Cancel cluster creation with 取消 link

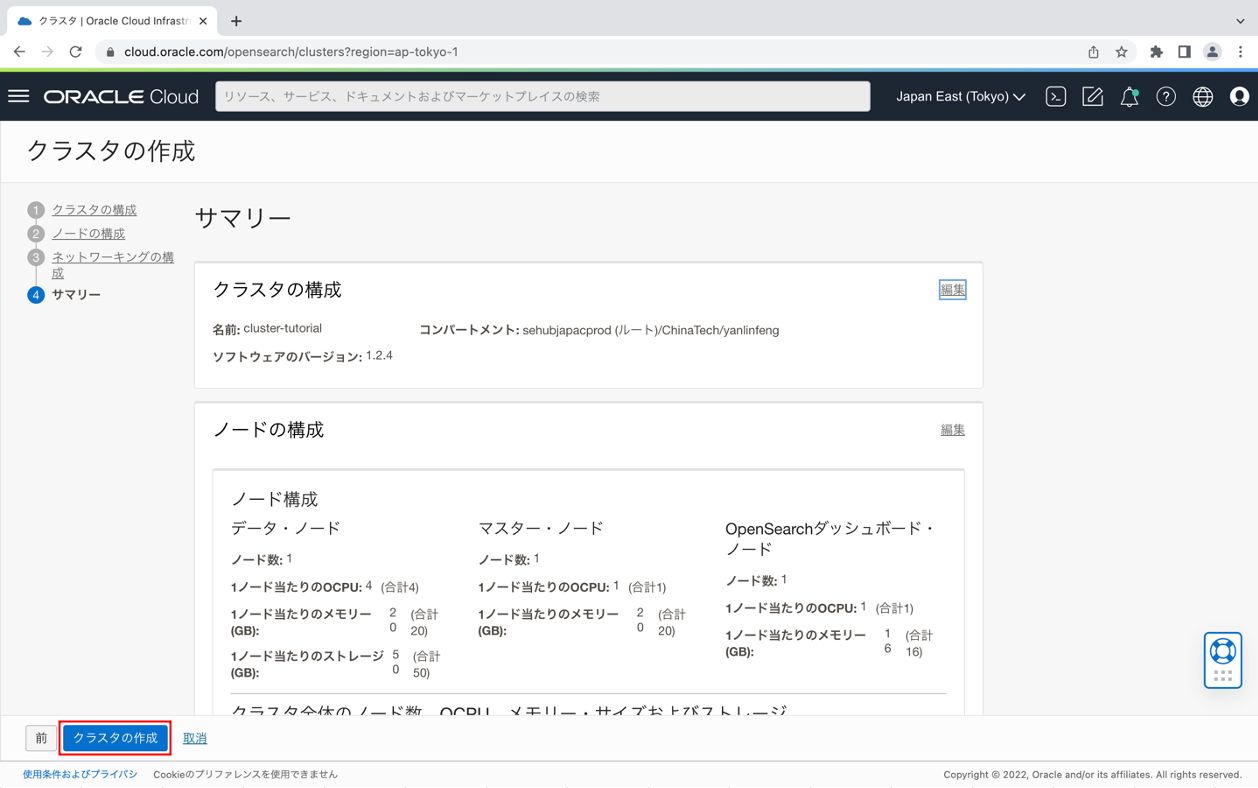(194, 737)
